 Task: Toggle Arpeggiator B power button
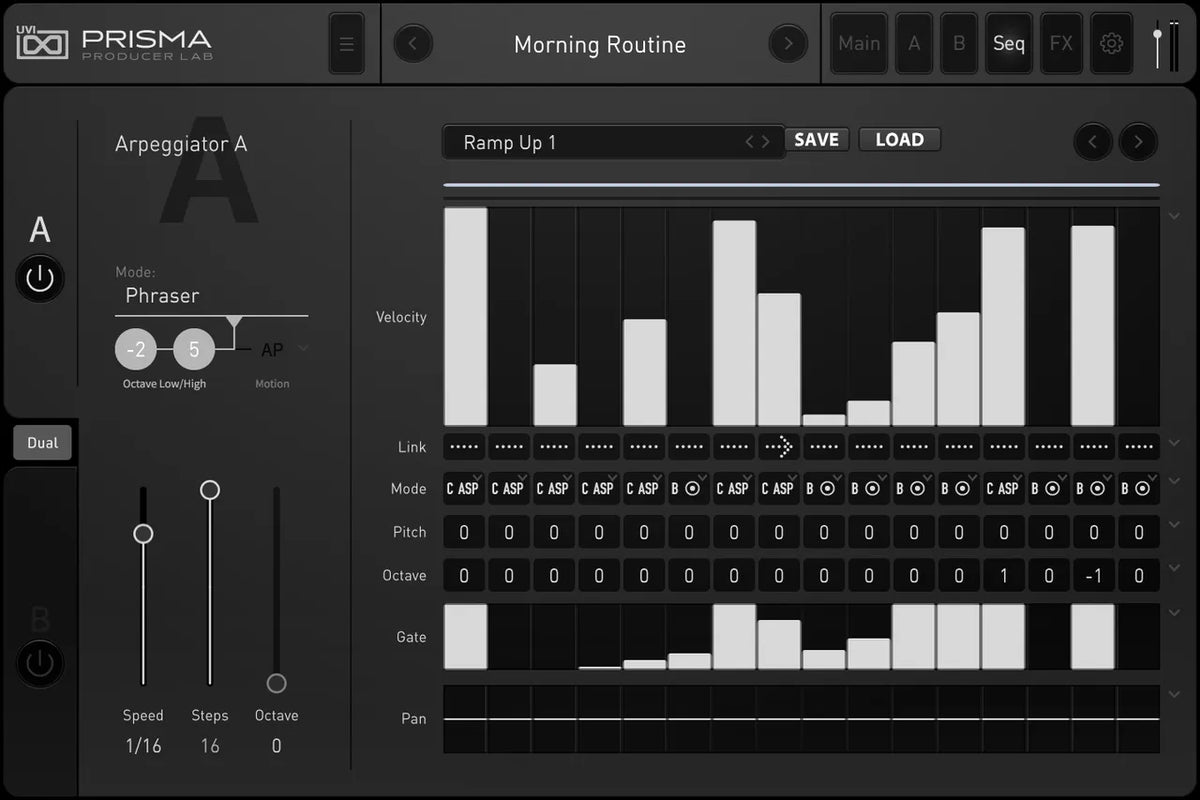[x=40, y=664]
